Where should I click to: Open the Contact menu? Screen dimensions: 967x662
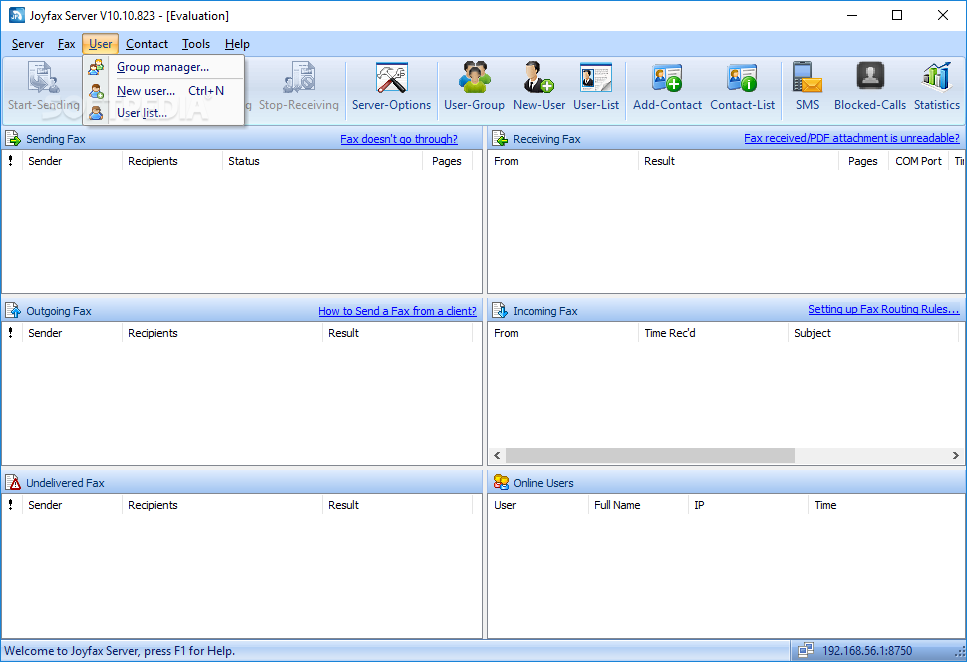click(x=147, y=44)
